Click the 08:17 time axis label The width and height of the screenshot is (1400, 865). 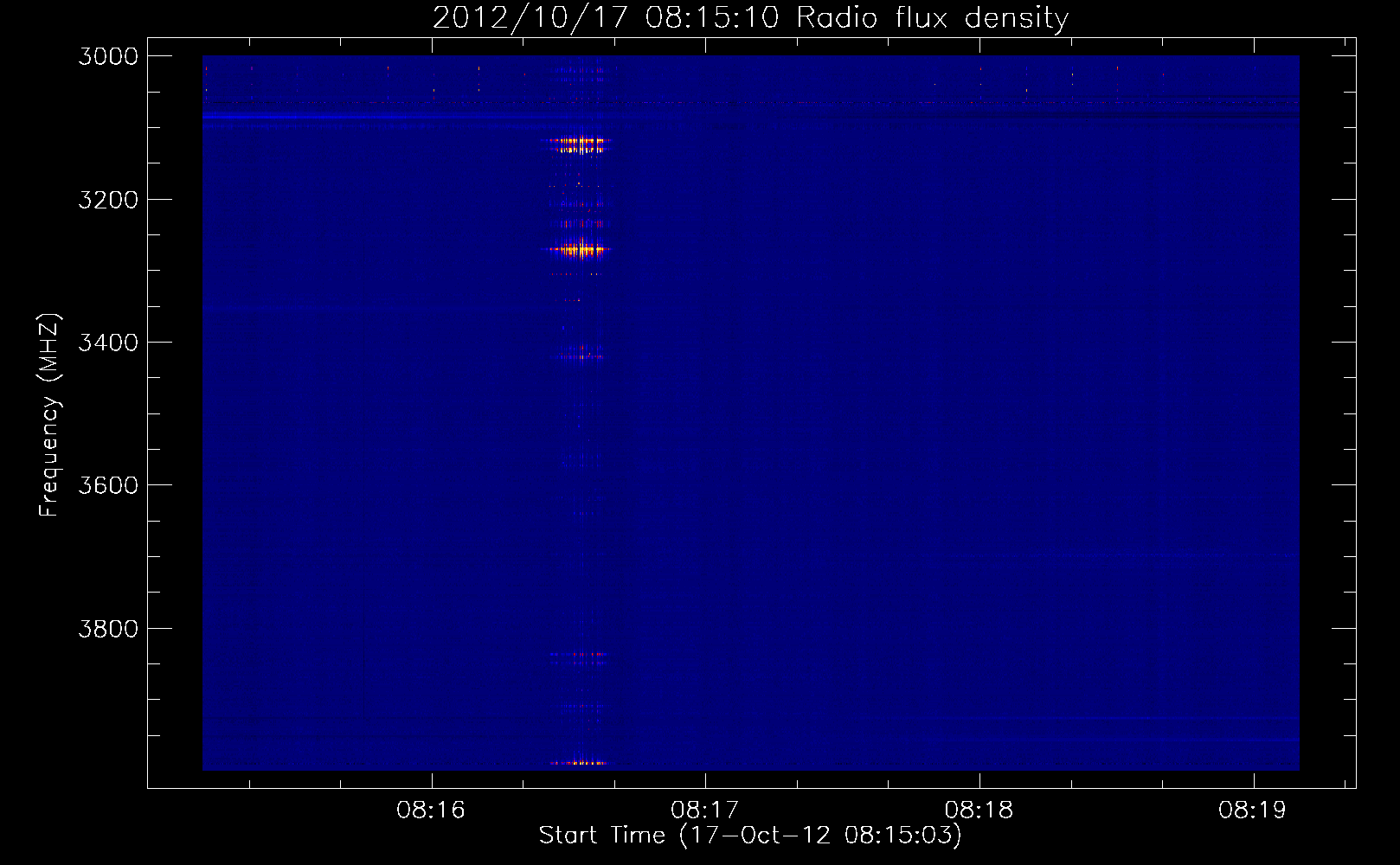[705, 810]
